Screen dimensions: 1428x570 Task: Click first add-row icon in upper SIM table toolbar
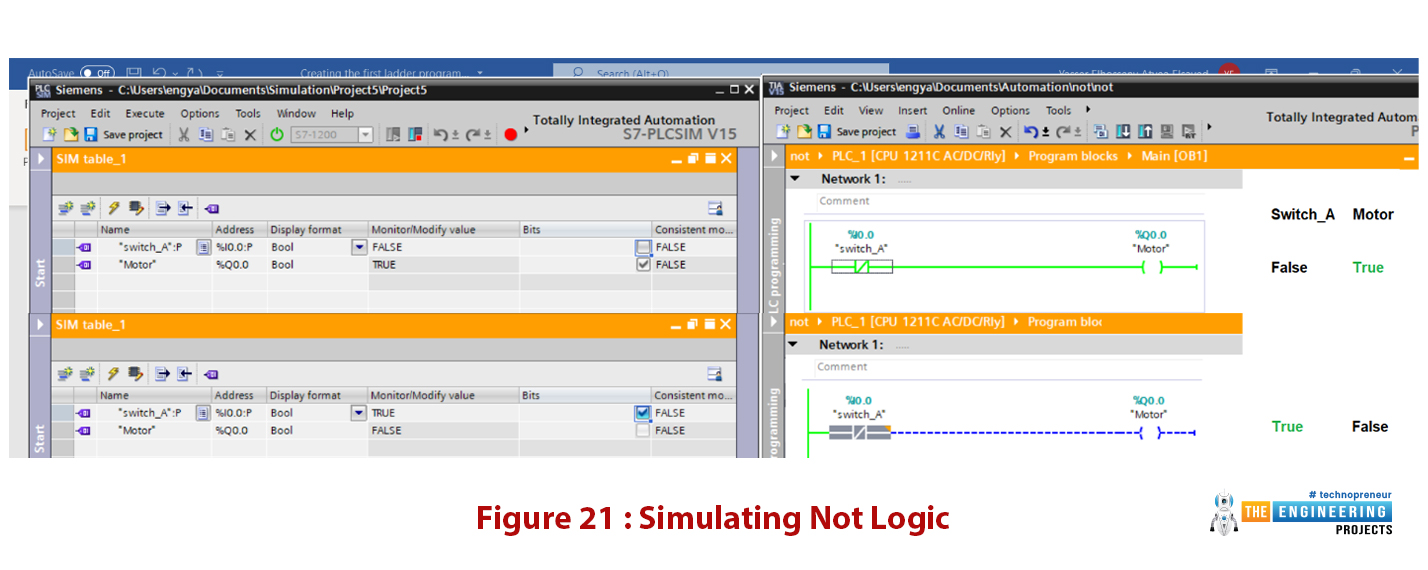[x=66, y=208]
